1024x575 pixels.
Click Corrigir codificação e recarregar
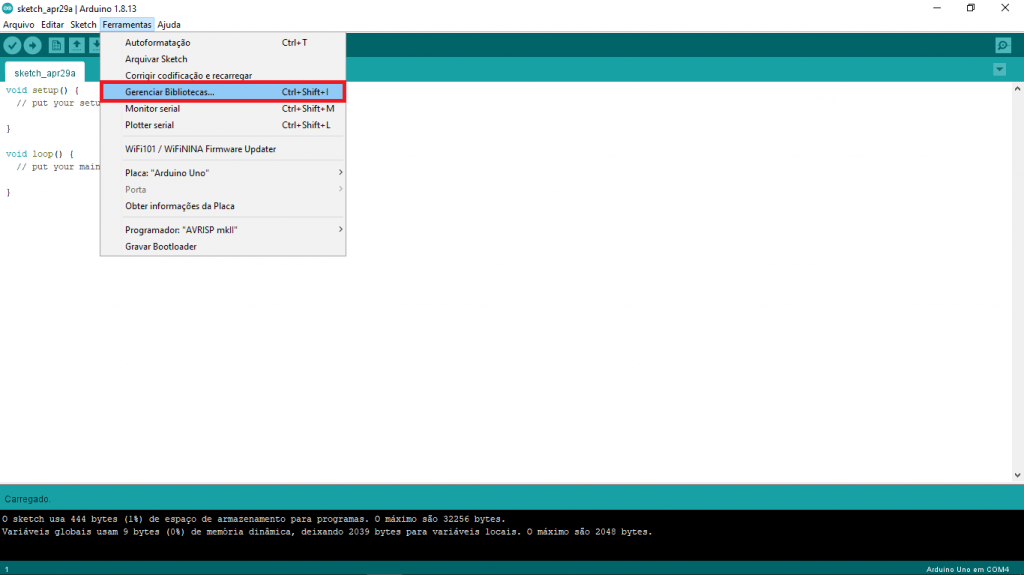point(188,76)
